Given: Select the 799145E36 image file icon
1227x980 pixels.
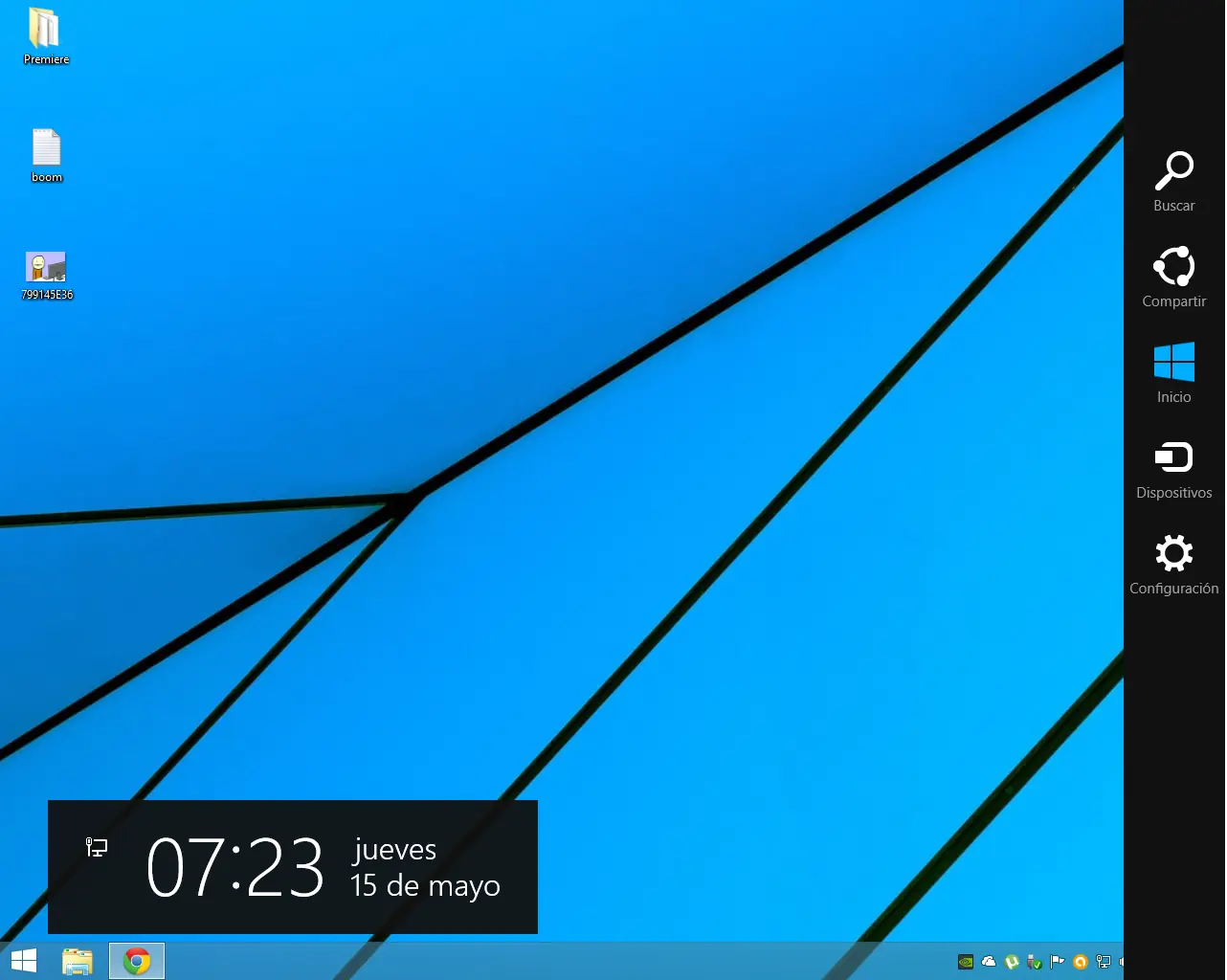Looking at the screenshot, I should 46,276.
